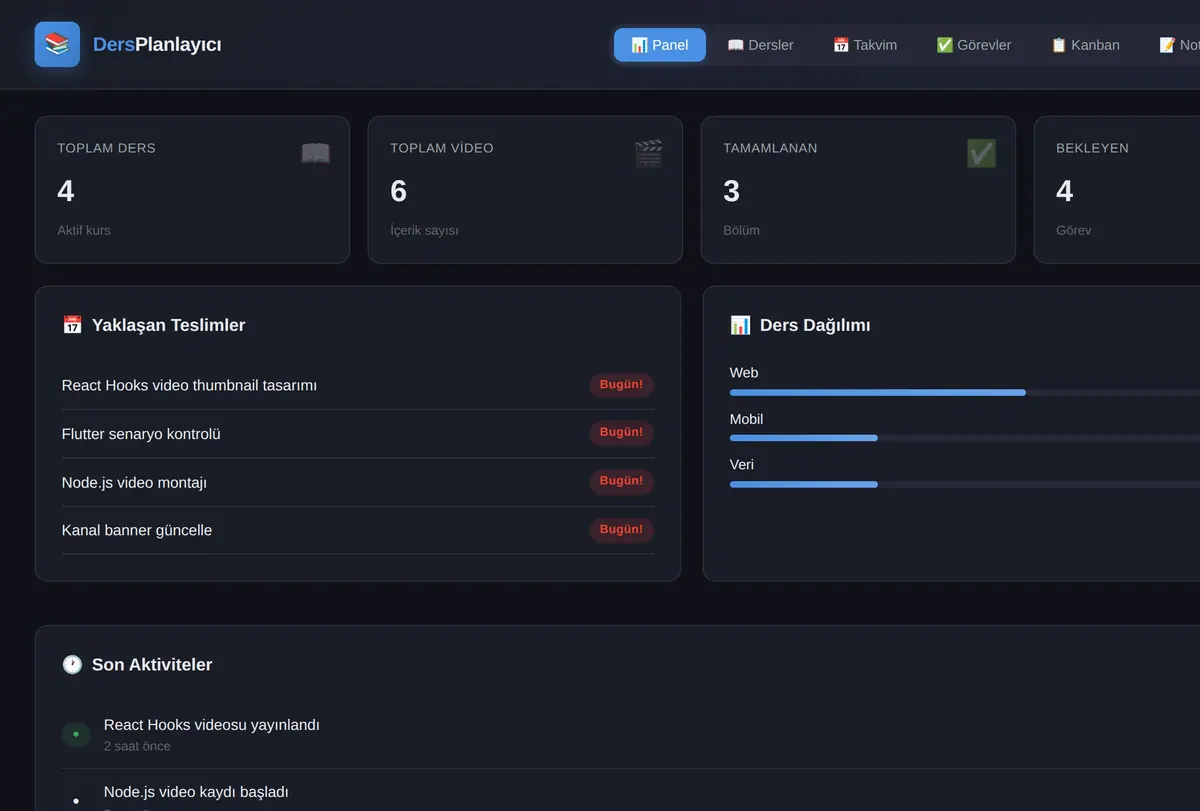Click the 'Aktif kurs' subtitle
This screenshot has height=811, width=1200.
click(x=84, y=230)
